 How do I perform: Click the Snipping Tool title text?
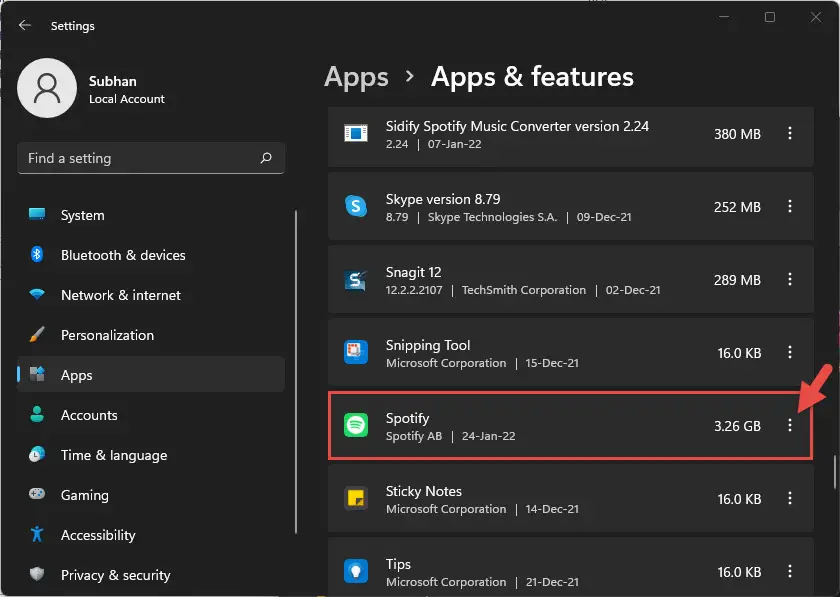pos(428,345)
